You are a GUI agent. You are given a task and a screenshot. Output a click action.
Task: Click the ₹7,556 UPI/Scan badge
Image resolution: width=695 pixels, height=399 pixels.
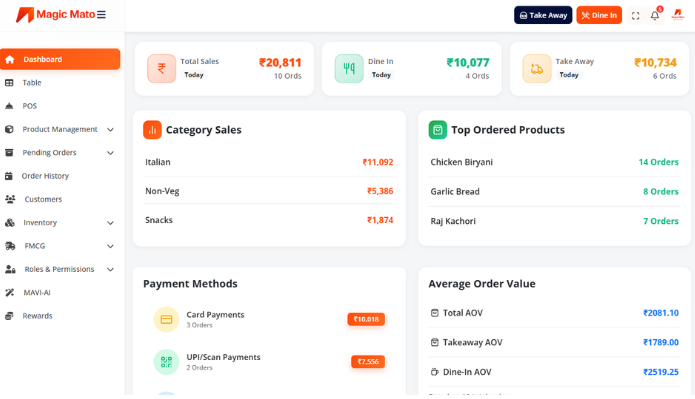click(368, 362)
